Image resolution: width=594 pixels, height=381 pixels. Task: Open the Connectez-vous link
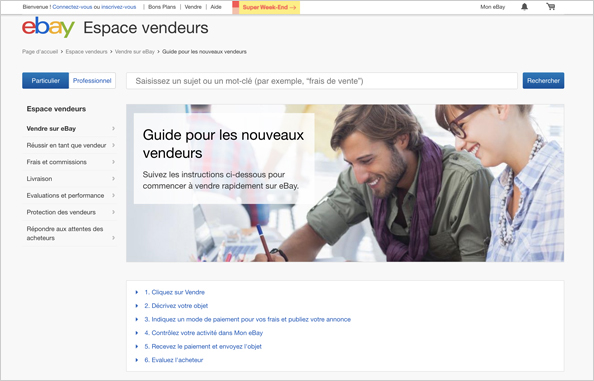coord(72,7)
